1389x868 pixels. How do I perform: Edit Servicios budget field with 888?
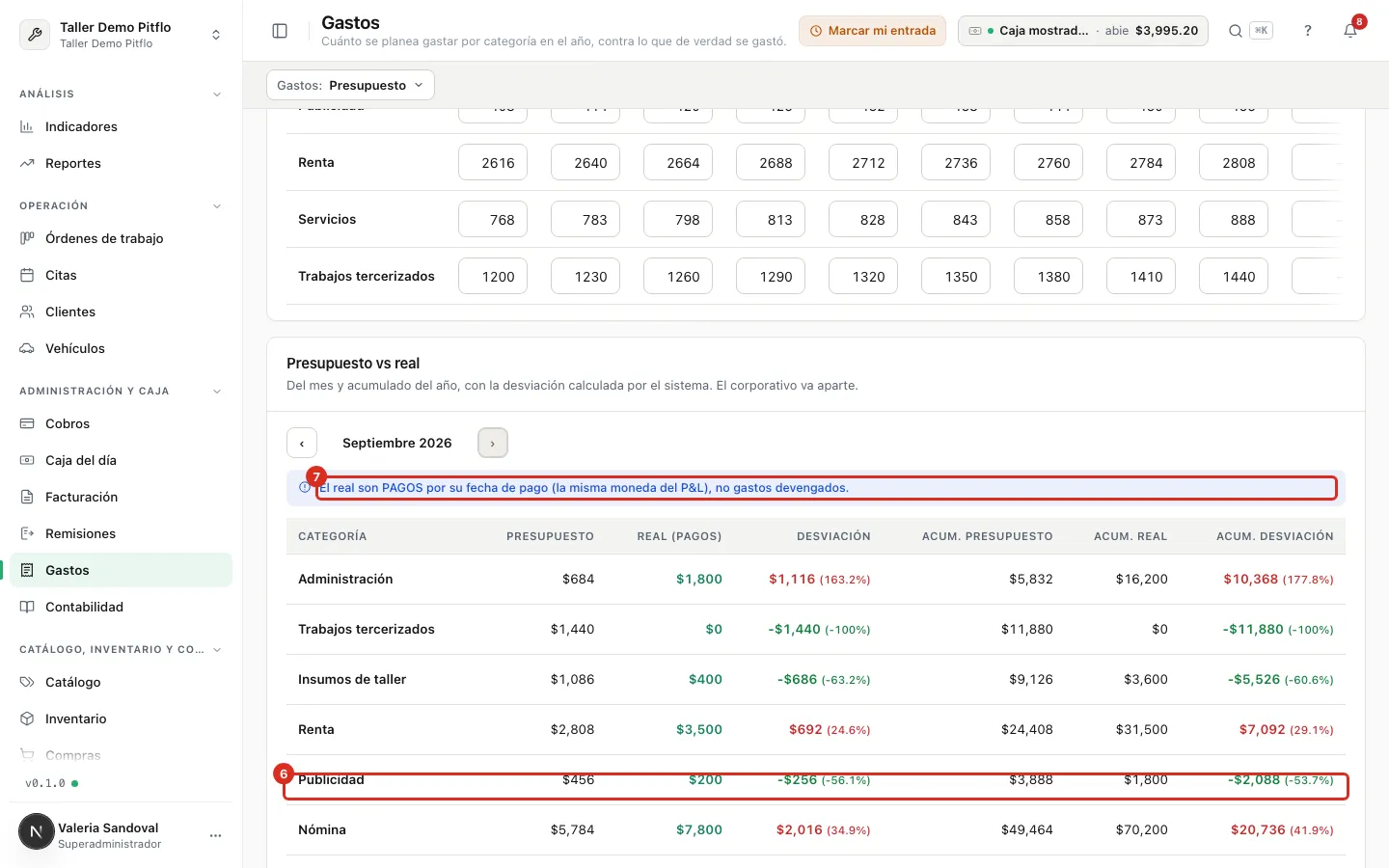point(1234,219)
